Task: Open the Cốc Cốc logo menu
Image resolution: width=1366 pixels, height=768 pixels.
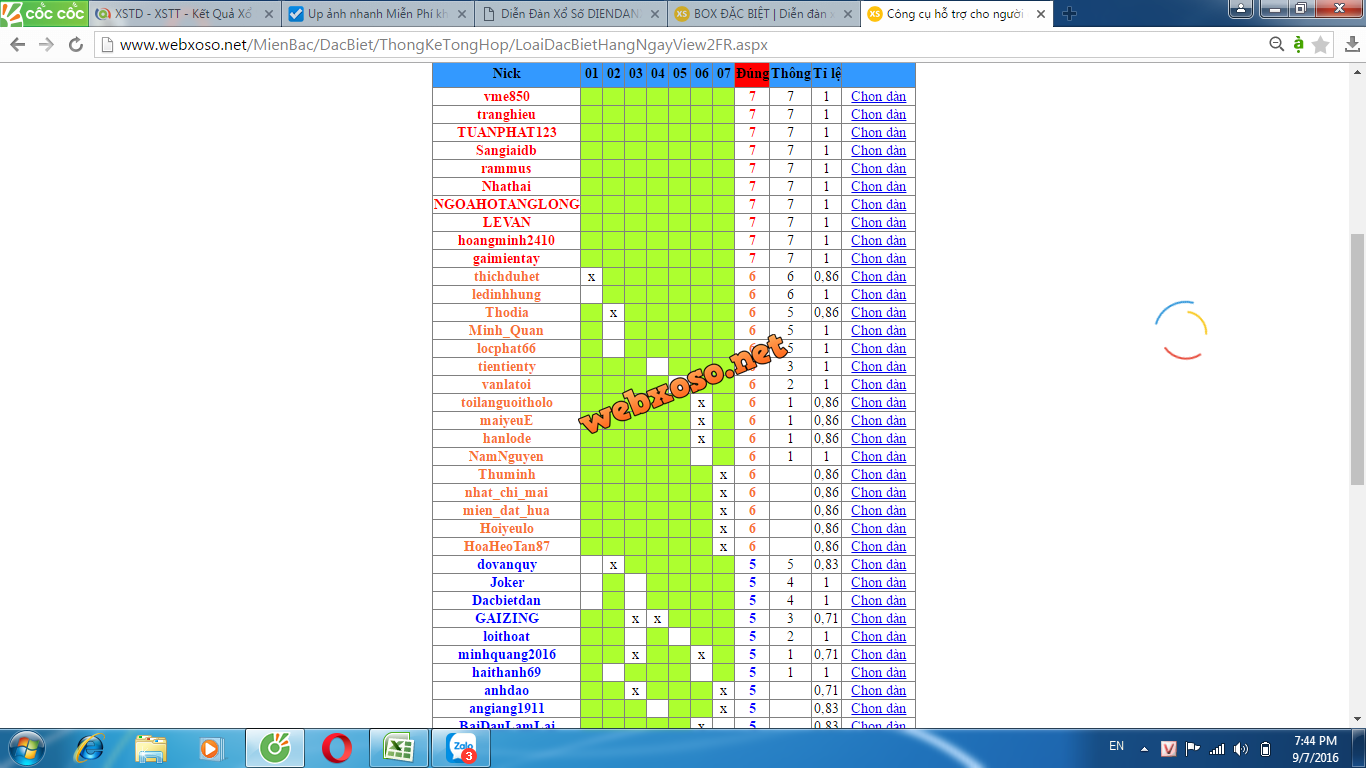Action: point(43,13)
